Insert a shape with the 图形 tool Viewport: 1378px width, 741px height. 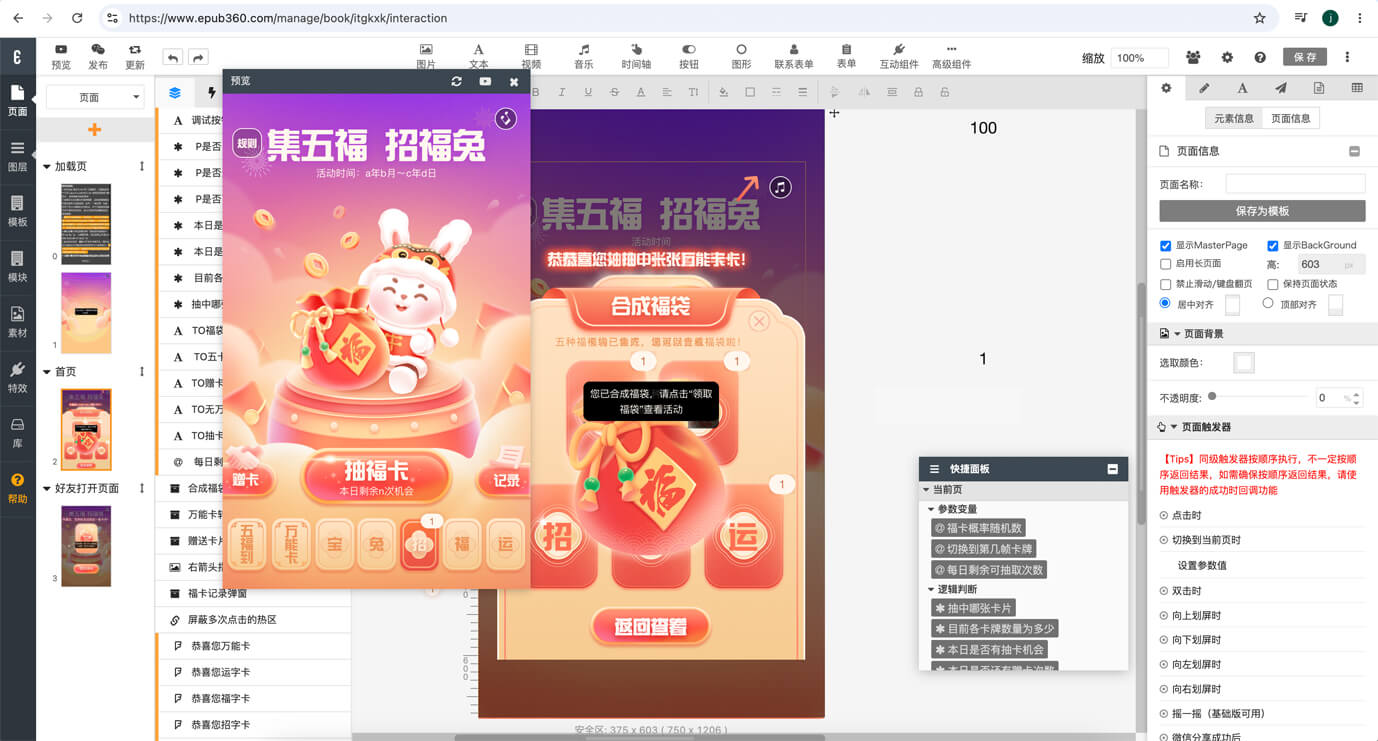click(741, 56)
